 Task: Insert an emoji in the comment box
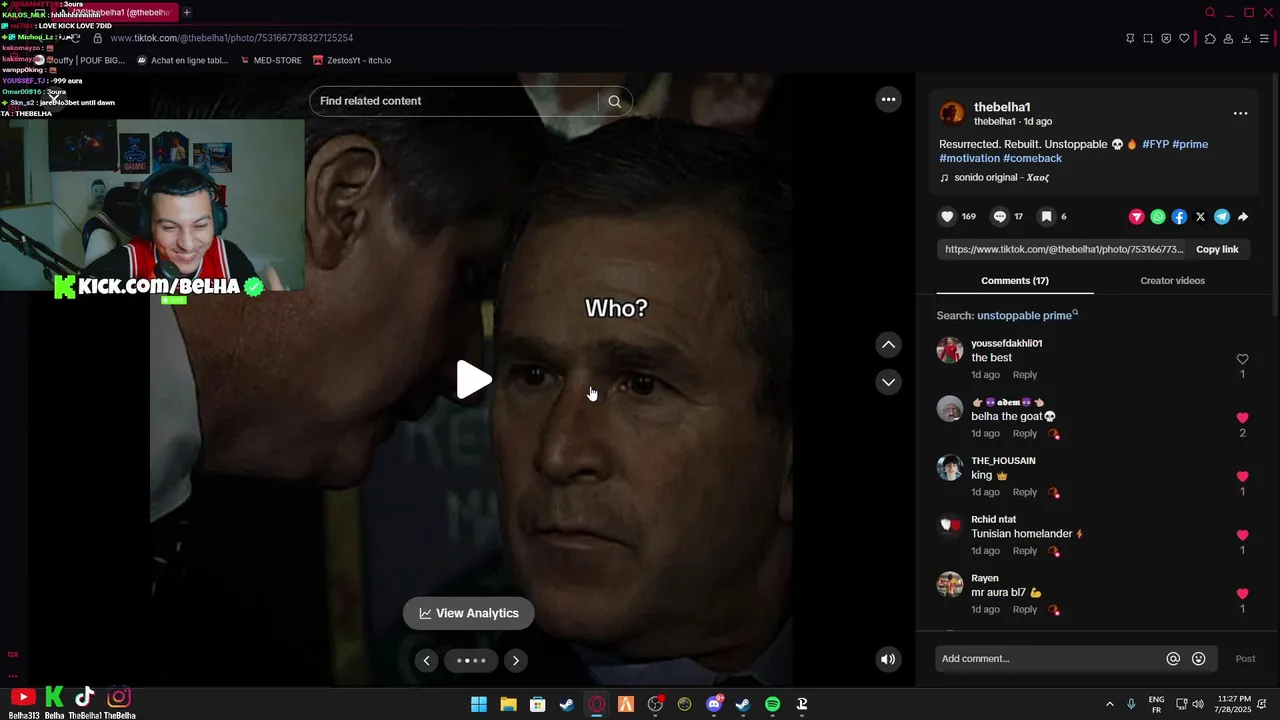point(1198,659)
